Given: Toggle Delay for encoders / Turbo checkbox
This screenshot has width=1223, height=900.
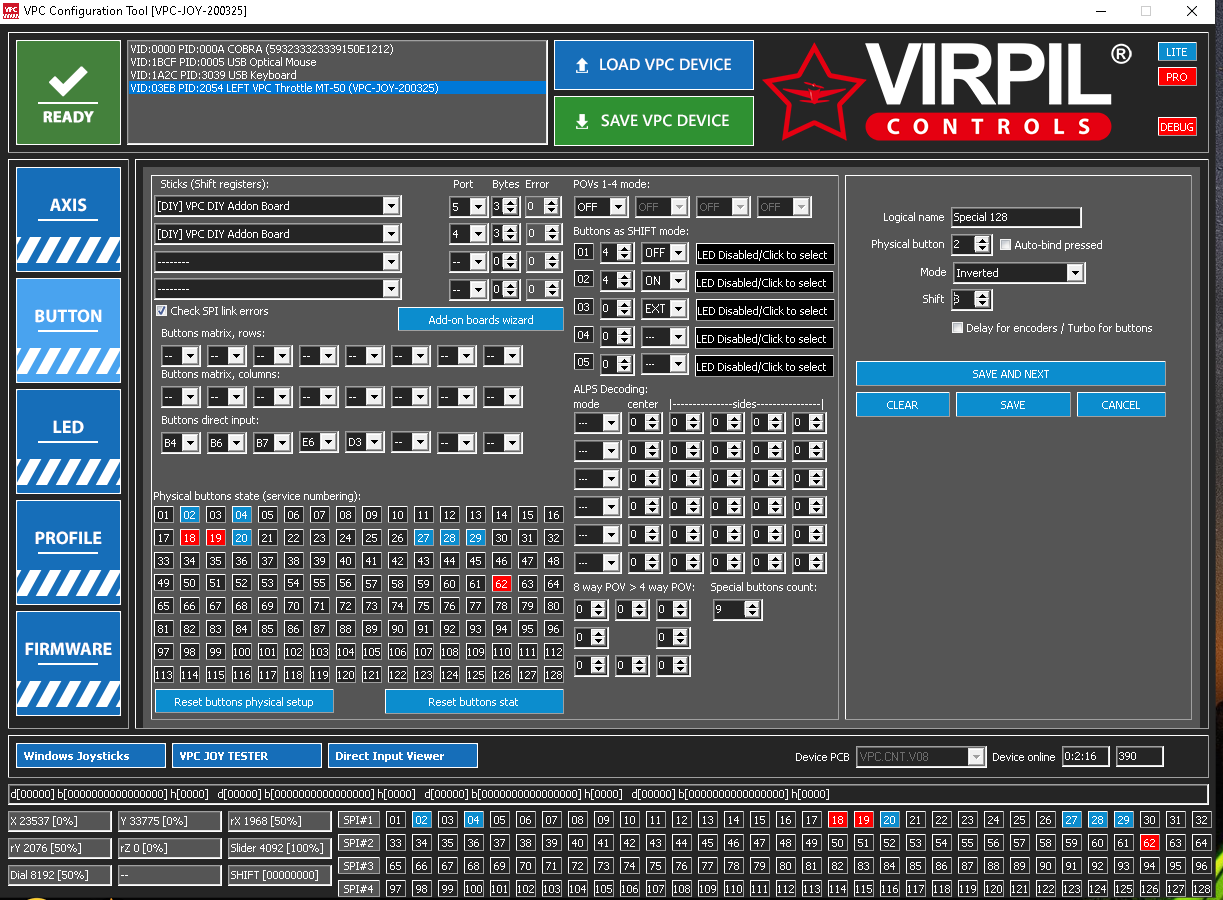Looking at the screenshot, I should point(958,328).
